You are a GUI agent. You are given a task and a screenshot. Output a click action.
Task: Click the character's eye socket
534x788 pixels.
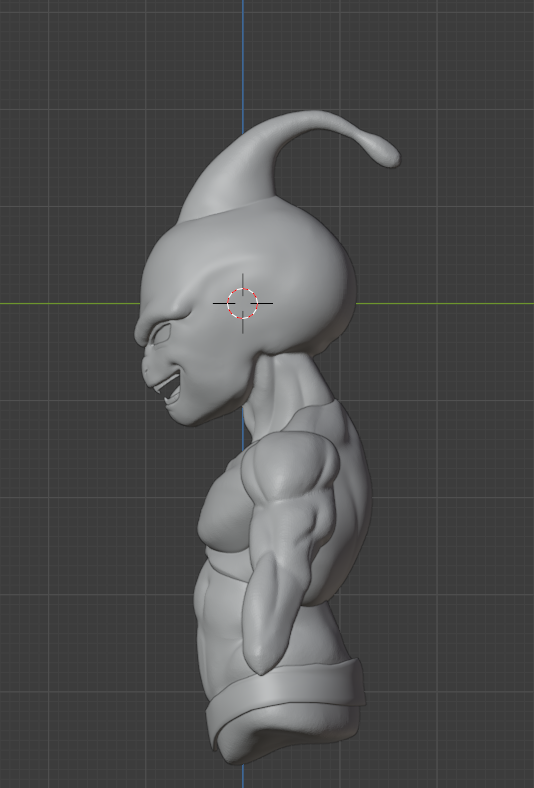pos(161,334)
